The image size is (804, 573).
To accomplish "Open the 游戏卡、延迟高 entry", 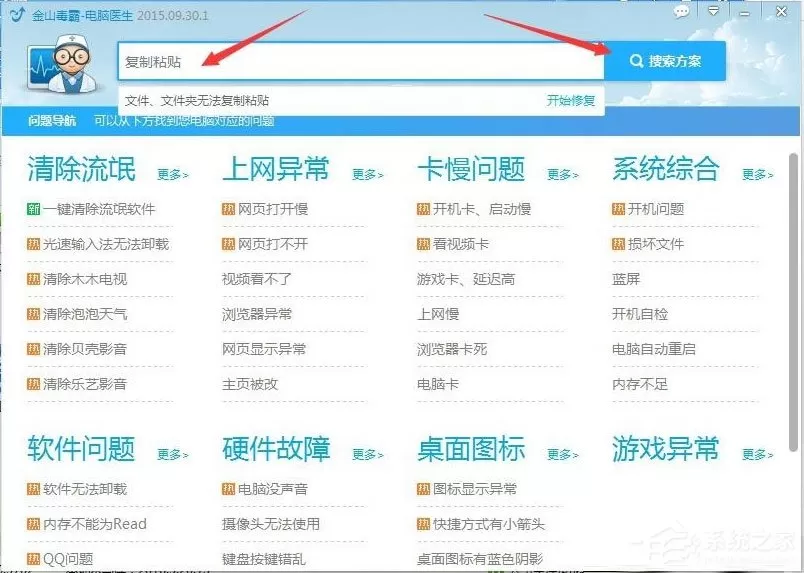I will pyautogui.click(x=466, y=279).
